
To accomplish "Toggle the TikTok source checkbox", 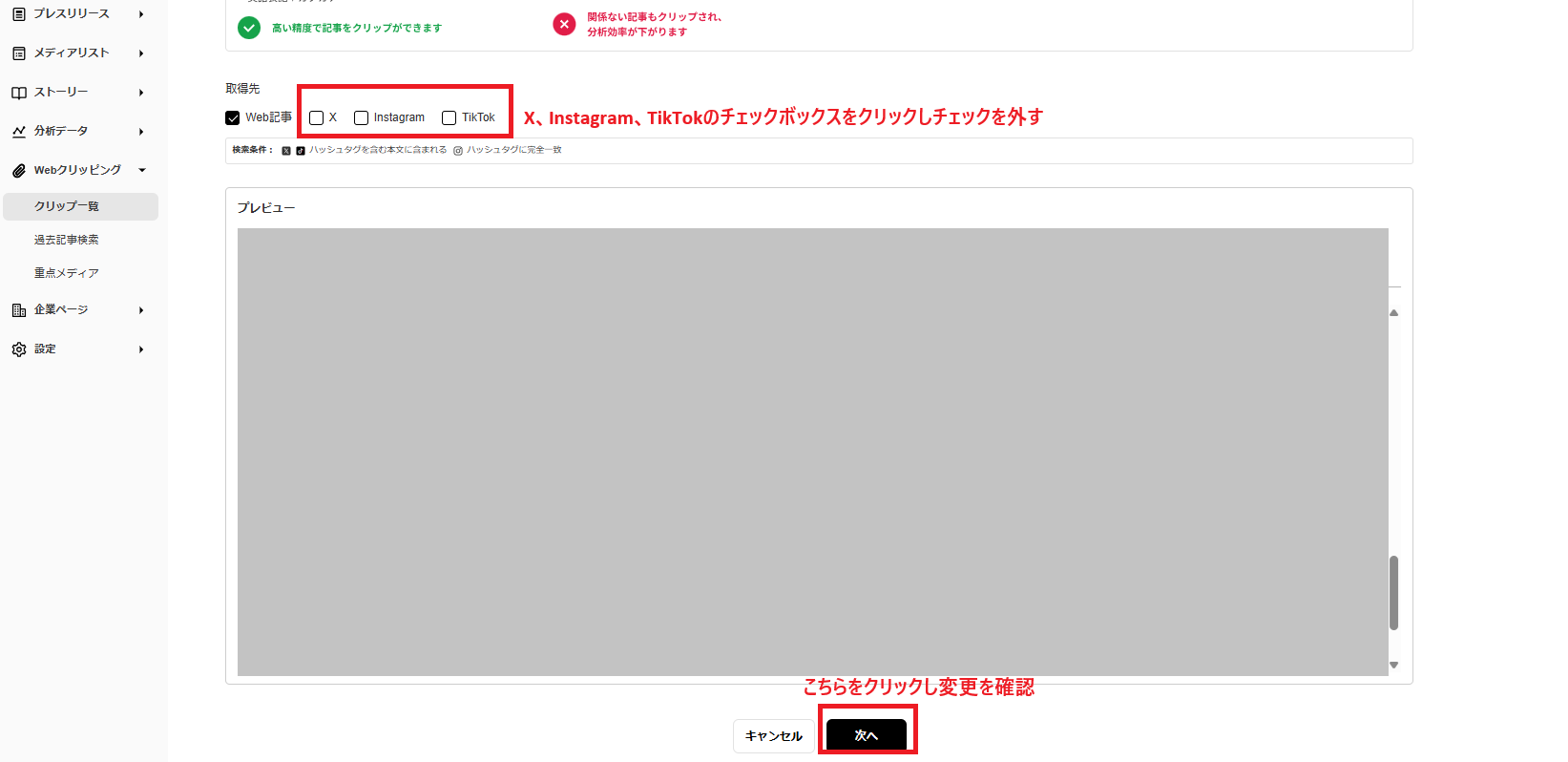I will coord(449,118).
